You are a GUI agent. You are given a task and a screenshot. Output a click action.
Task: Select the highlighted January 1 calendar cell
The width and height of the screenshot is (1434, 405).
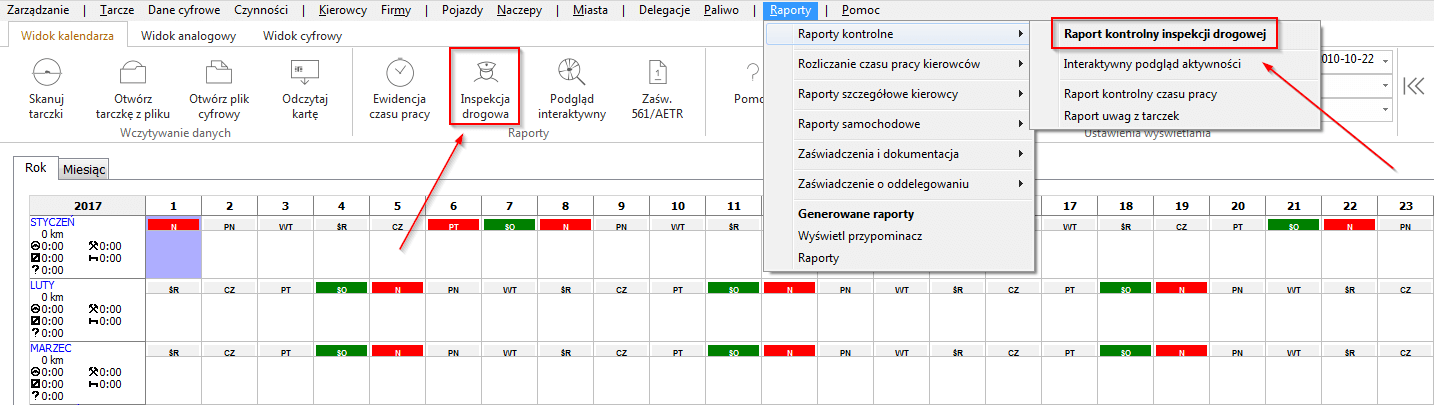[174, 255]
